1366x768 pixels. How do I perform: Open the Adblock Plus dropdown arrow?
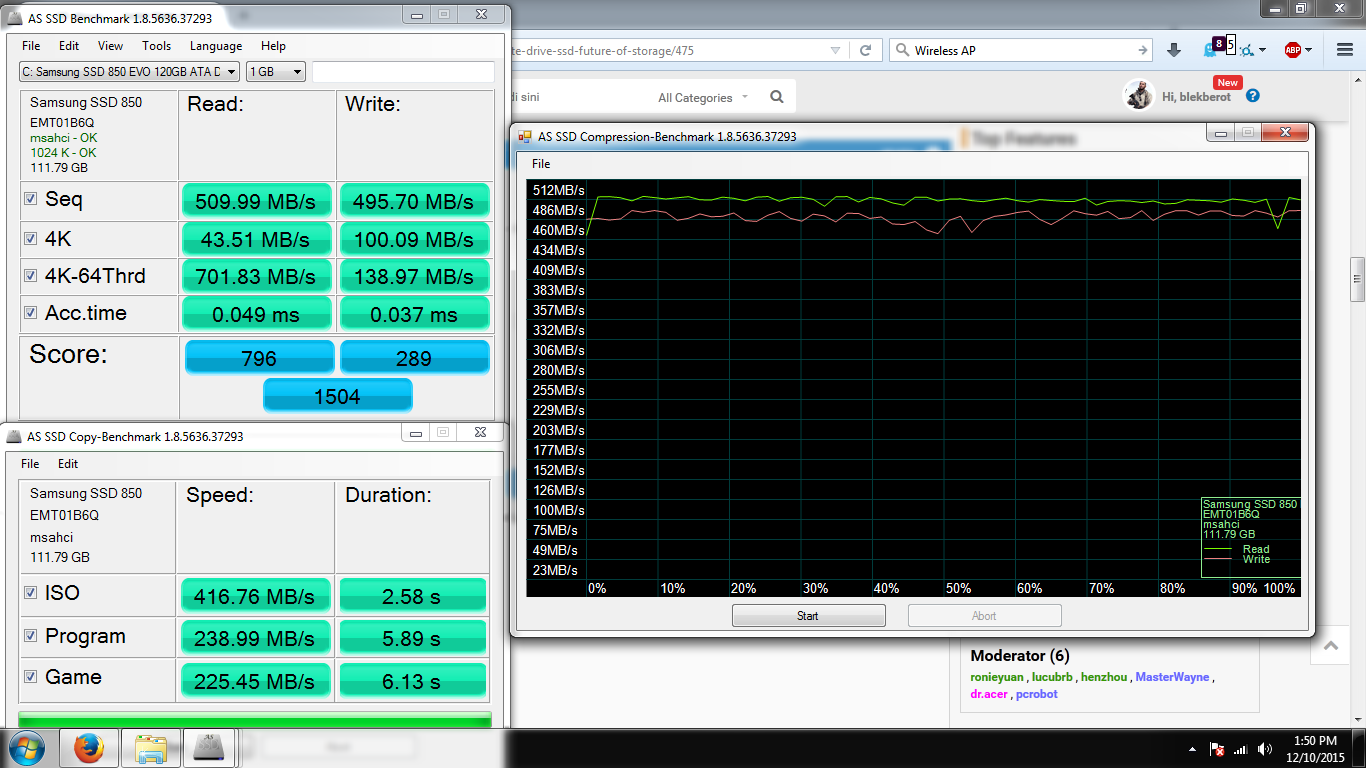1309,50
